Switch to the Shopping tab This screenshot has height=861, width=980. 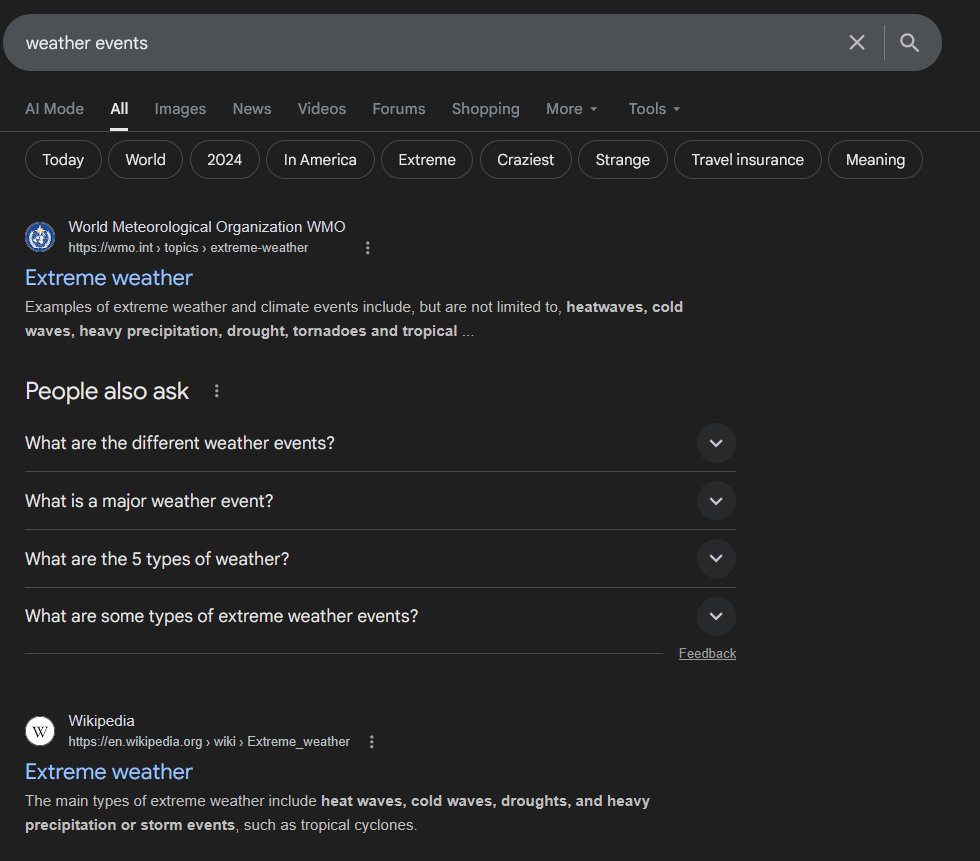coord(486,109)
